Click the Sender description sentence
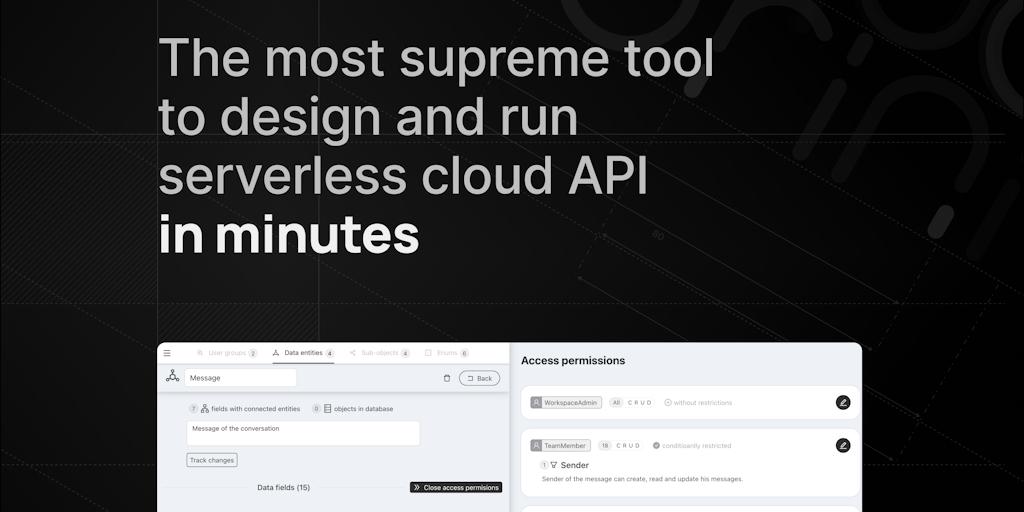 tap(642, 479)
